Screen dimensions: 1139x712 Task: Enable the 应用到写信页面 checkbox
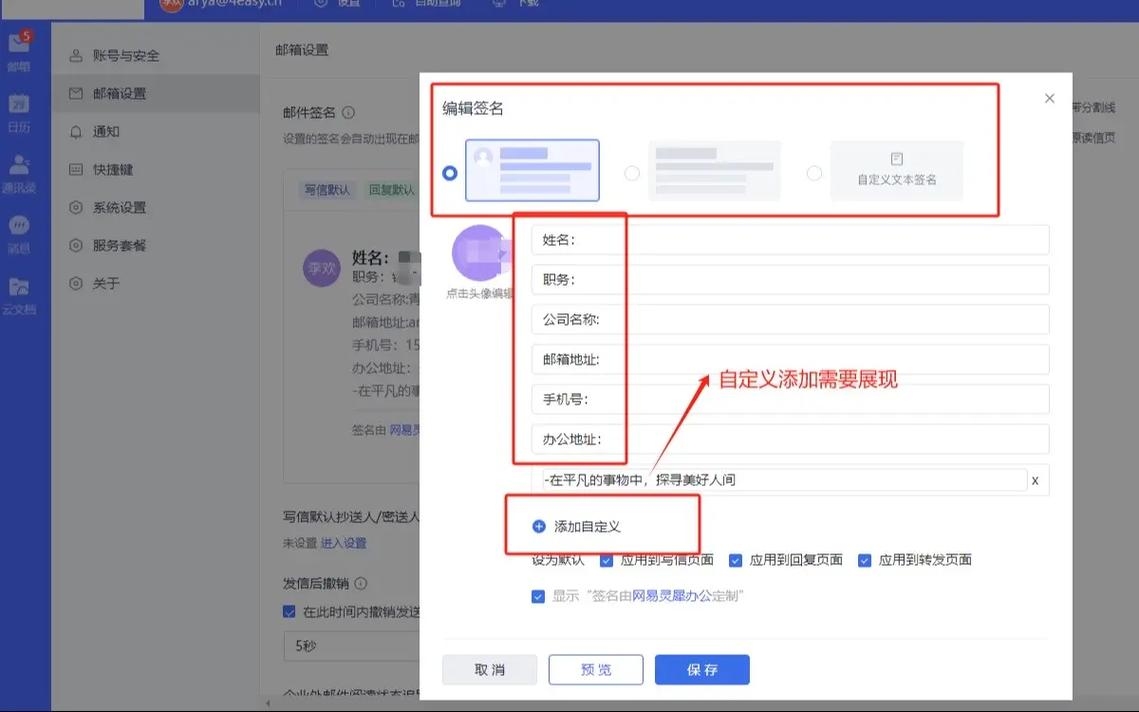606,560
